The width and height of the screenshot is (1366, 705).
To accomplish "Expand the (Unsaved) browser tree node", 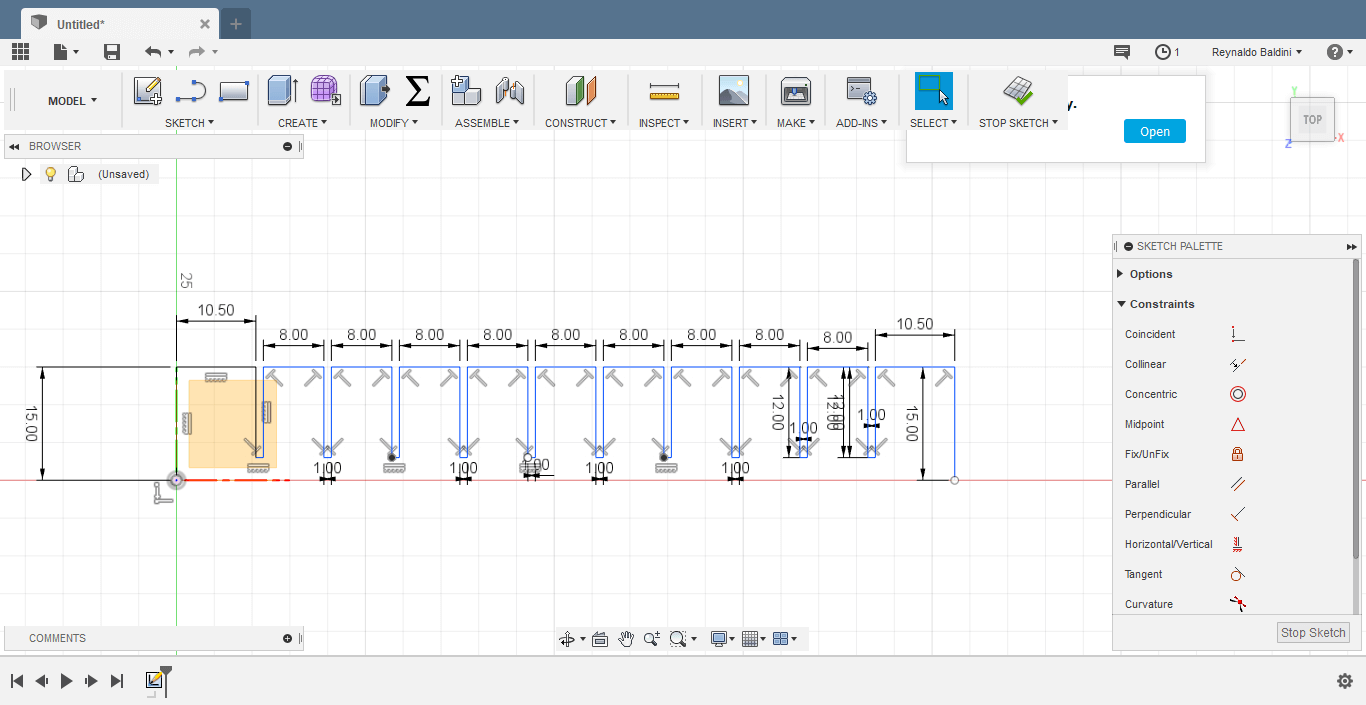I will pyautogui.click(x=27, y=174).
